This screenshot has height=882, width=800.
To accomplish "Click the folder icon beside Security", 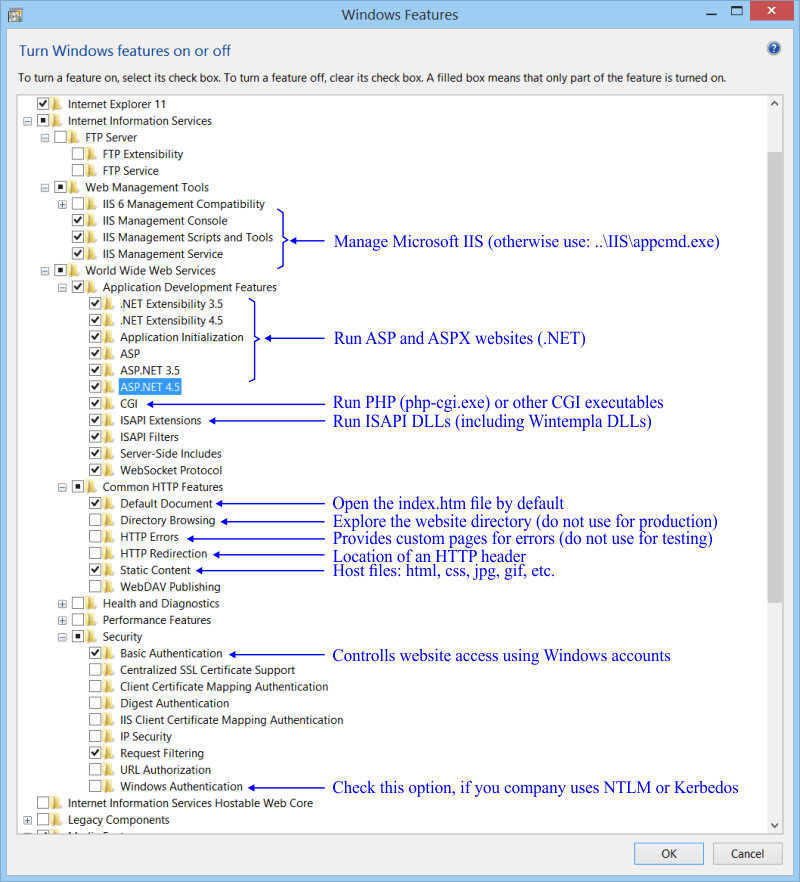I will tap(92, 636).
